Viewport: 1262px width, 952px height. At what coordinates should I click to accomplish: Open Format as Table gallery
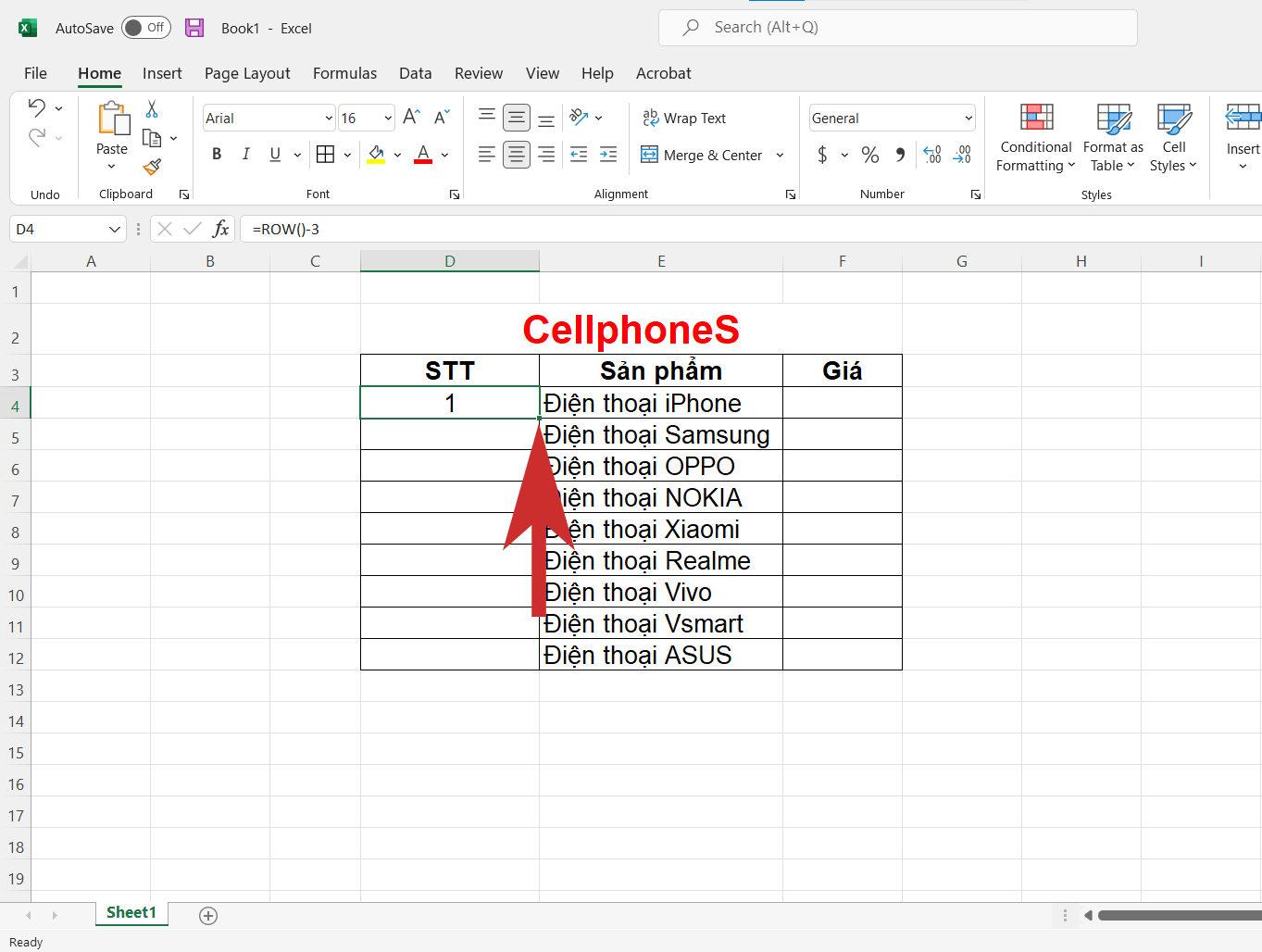point(1113,138)
